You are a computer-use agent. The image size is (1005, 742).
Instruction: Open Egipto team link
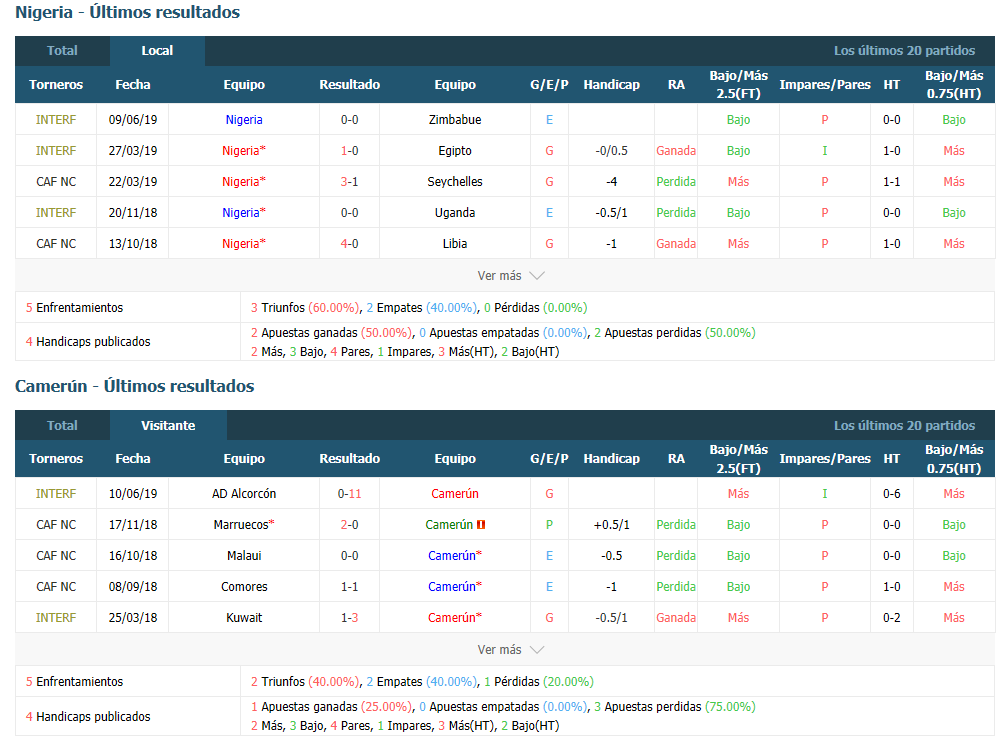(455, 151)
